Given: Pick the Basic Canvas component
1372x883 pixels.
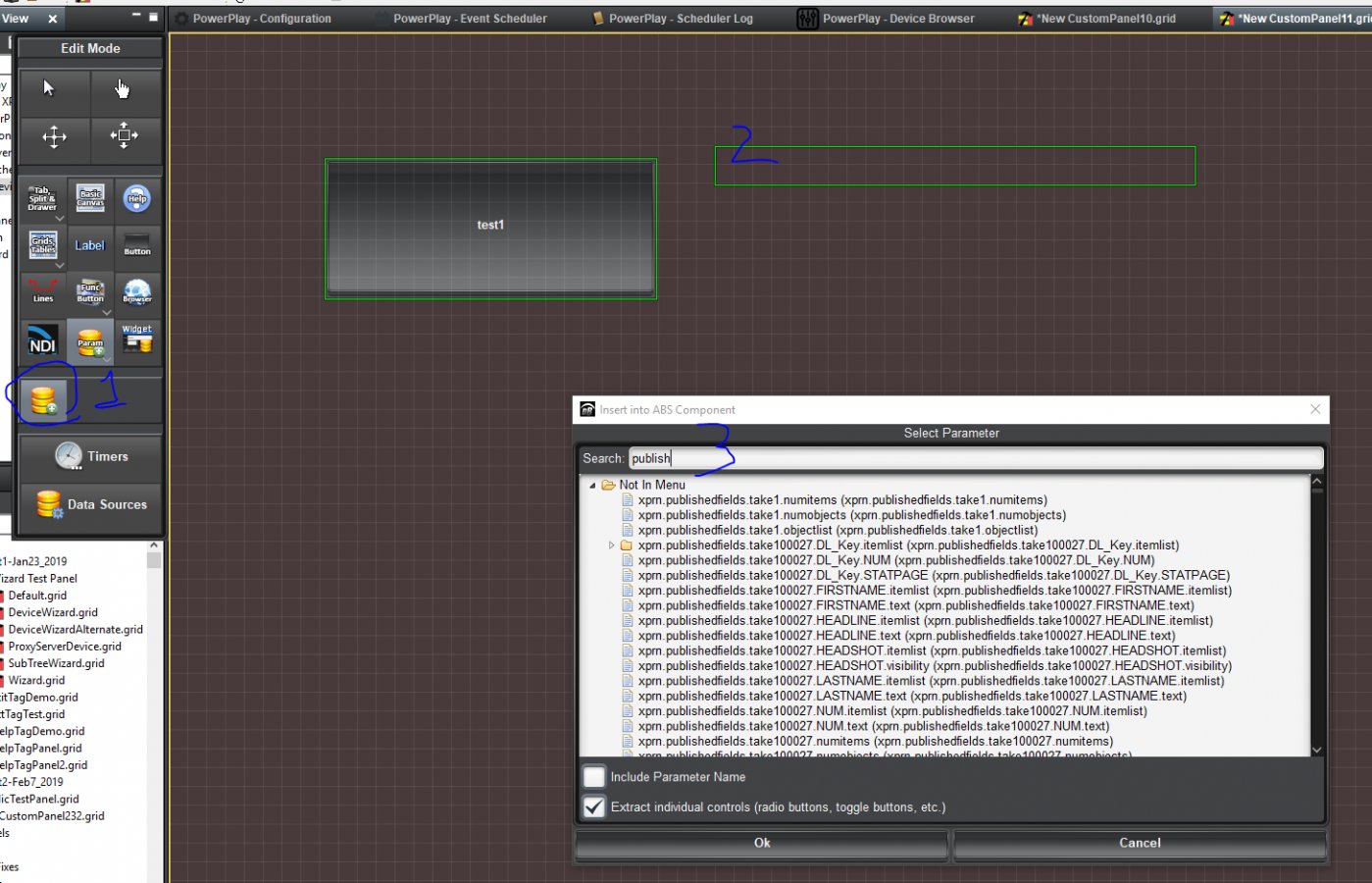Looking at the screenshot, I should (90, 198).
